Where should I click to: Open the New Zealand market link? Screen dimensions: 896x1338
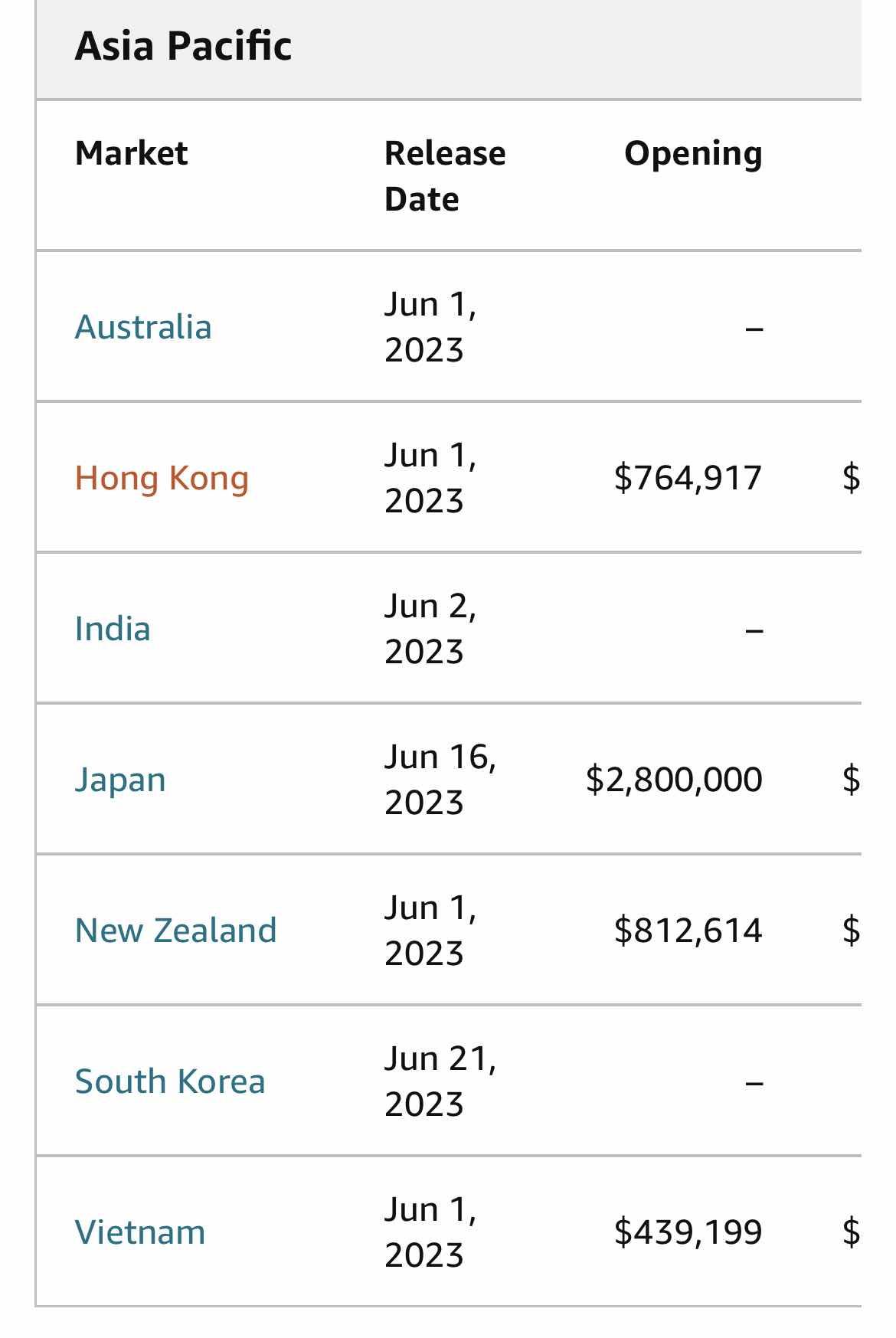(x=175, y=931)
